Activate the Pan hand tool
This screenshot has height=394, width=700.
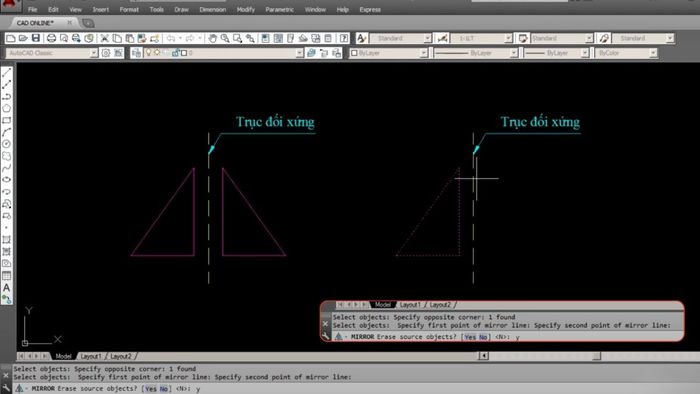click(212, 38)
